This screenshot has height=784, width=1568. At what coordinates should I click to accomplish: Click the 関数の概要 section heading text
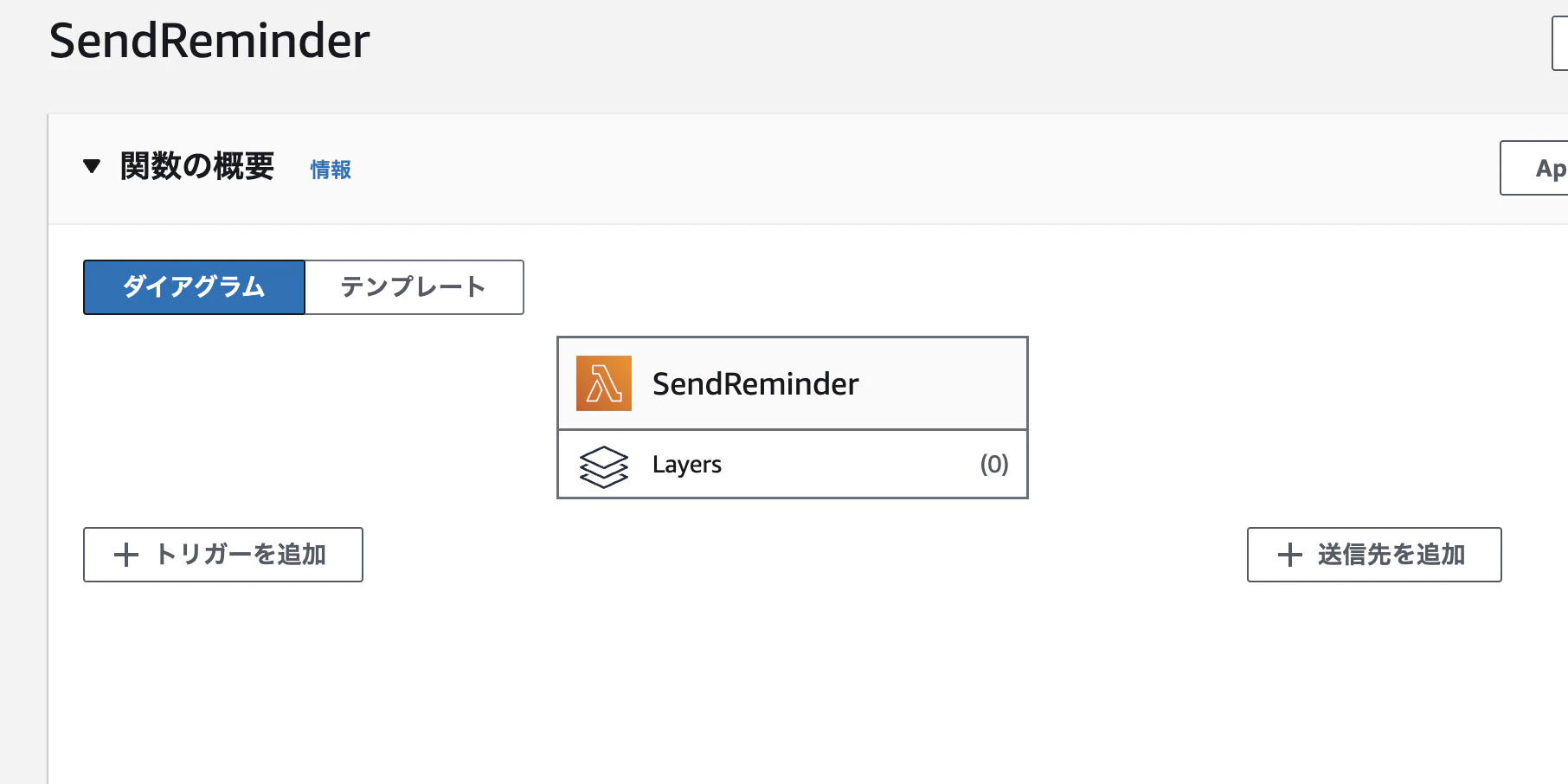coord(197,166)
